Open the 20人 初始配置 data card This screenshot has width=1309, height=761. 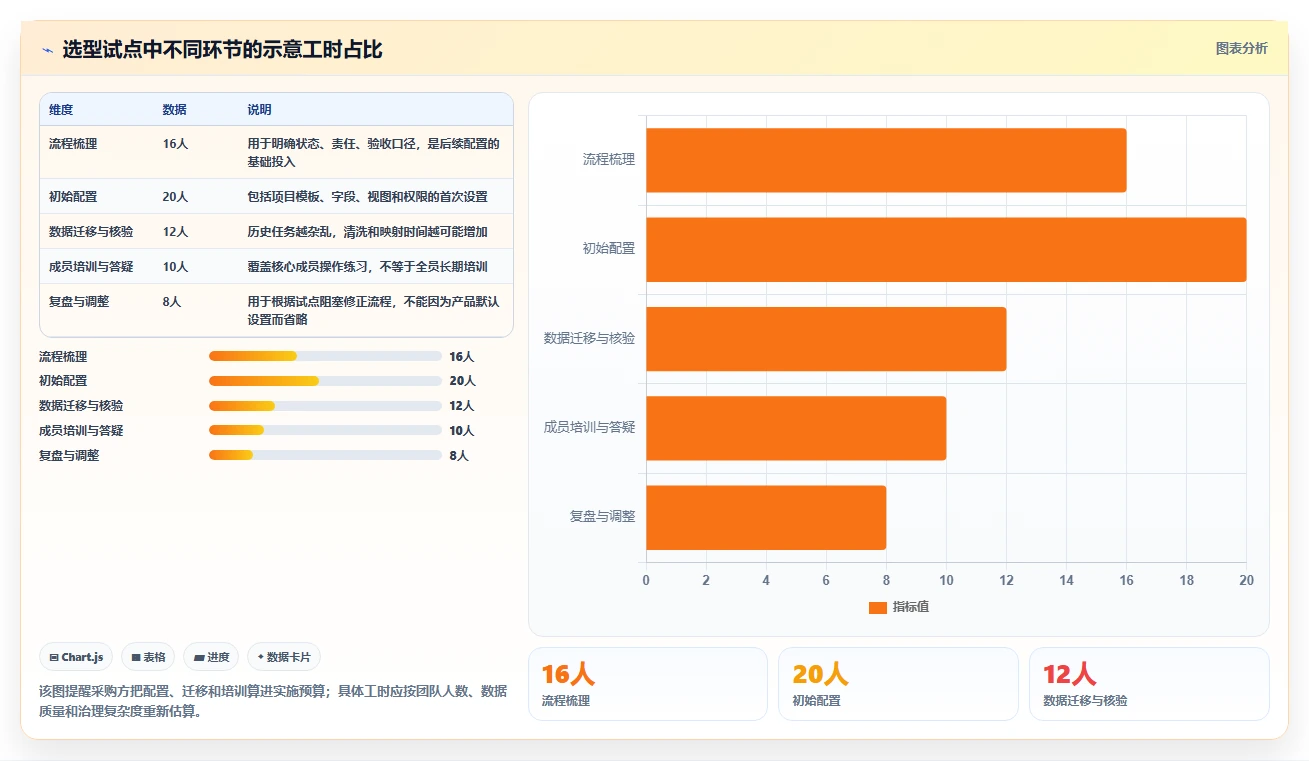(x=898, y=684)
